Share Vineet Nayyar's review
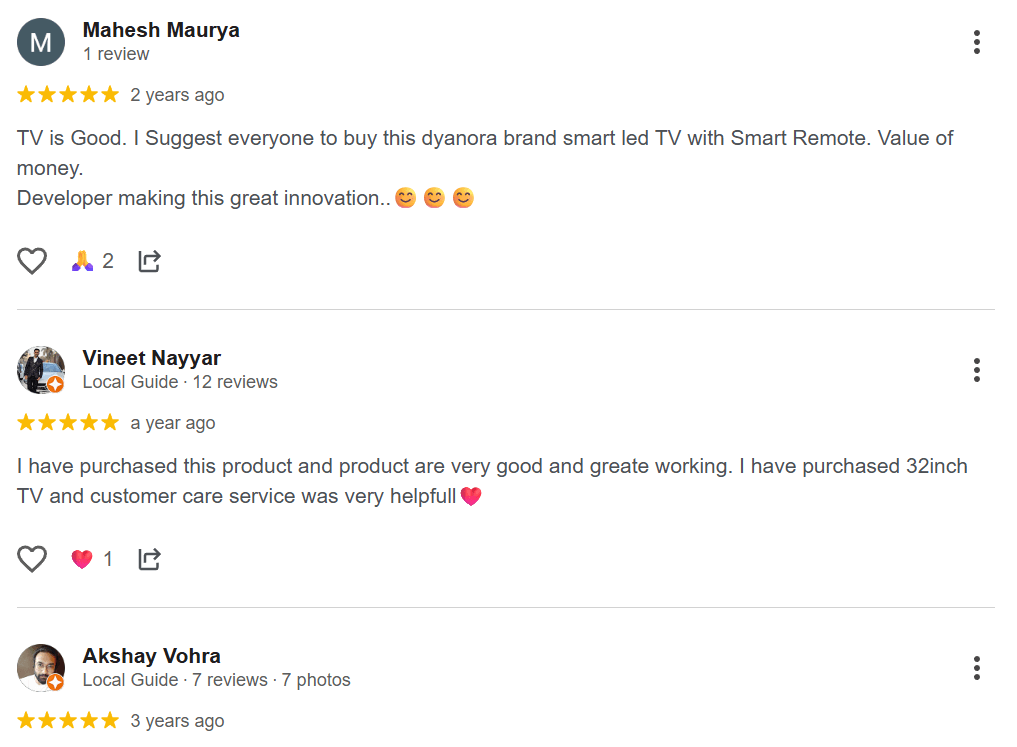 point(149,558)
